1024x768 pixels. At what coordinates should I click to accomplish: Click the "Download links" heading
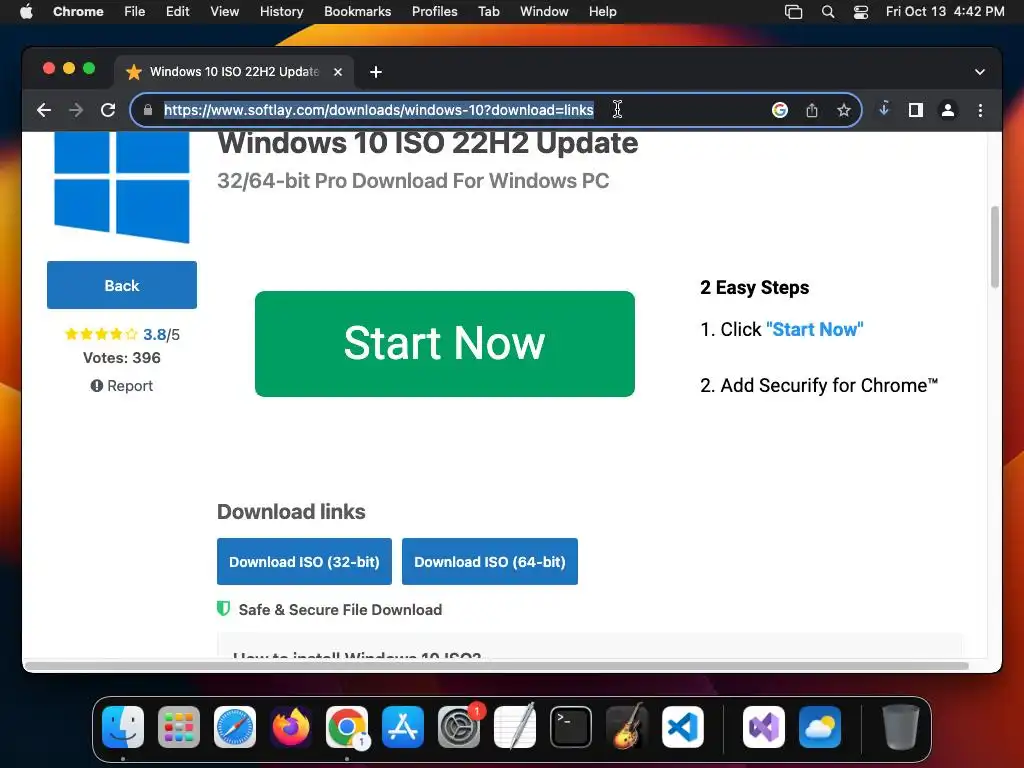[291, 512]
